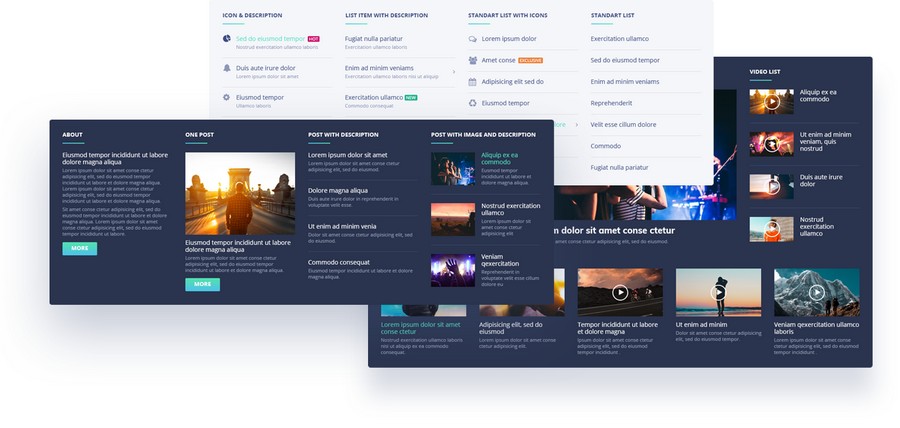The width and height of the screenshot is (900, 428).
Task: Open the Commodo consequat post link
Action: 339,262
